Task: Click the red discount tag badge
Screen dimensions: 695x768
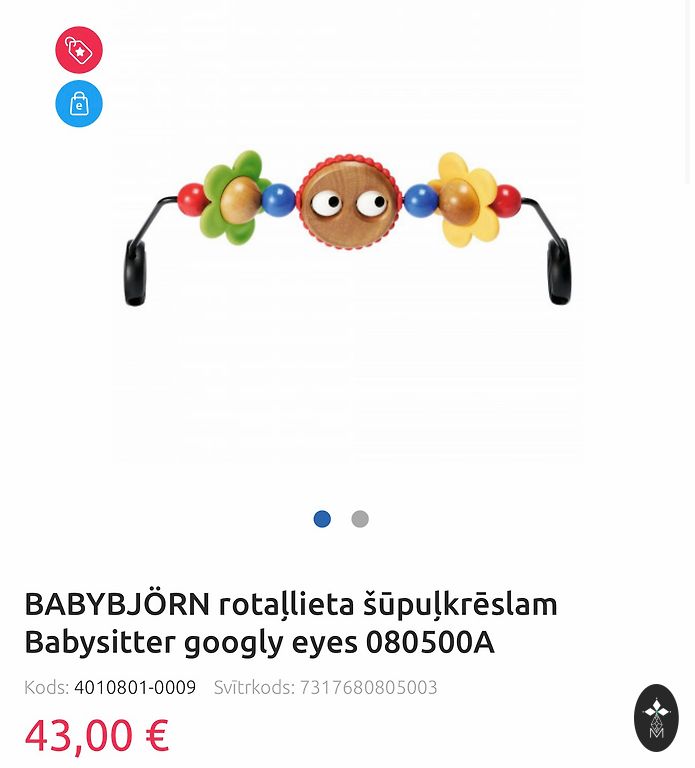Action: [x=79, y=49]
